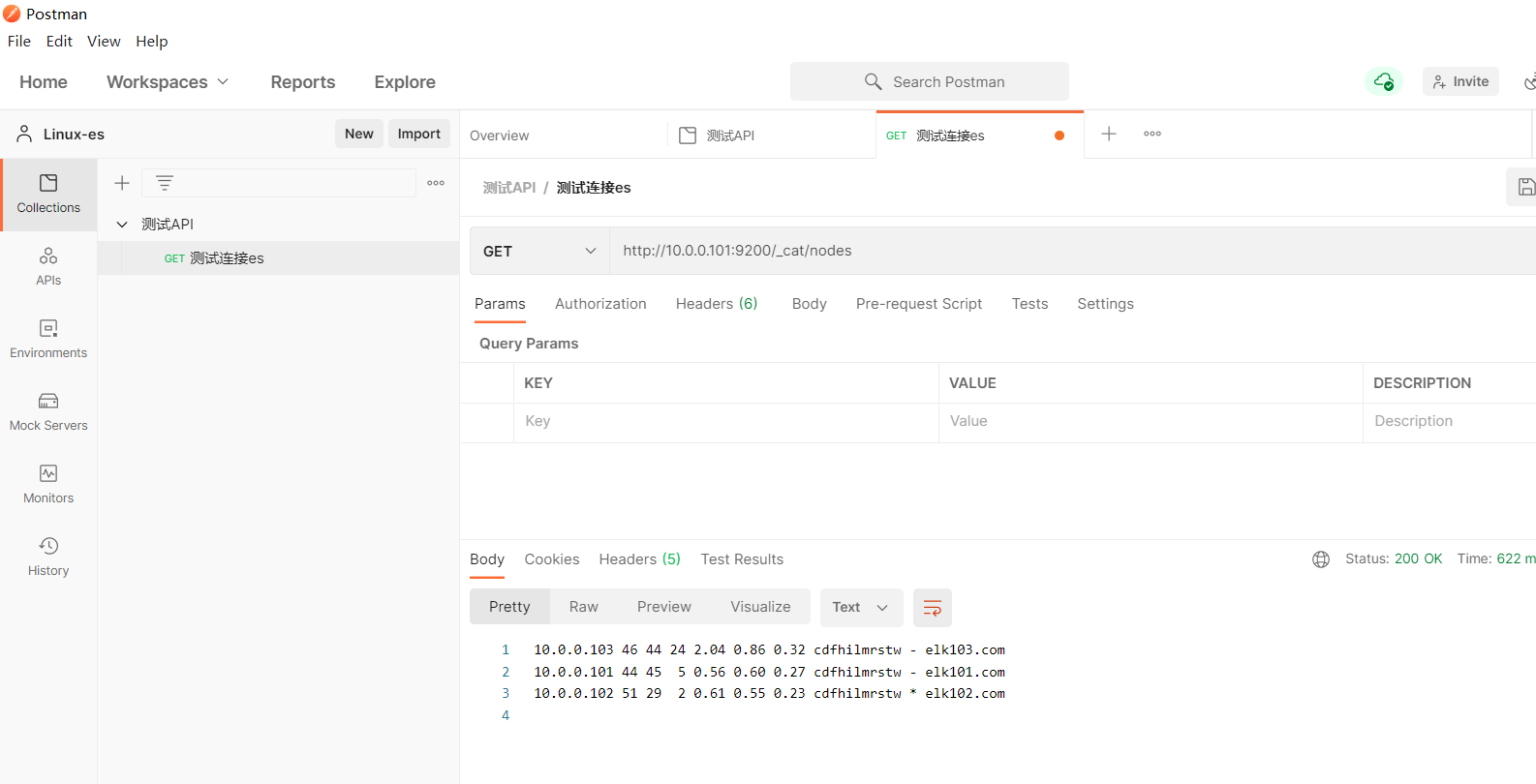Open the Mock Servers sidebar panel

click(x=48, y=412)
